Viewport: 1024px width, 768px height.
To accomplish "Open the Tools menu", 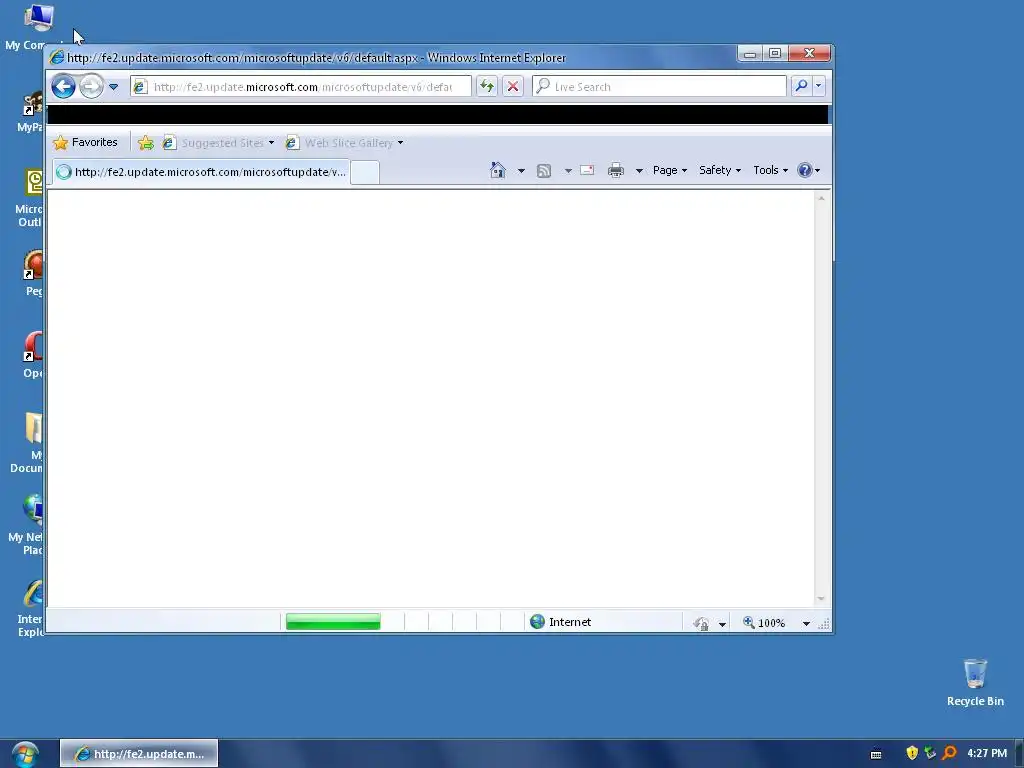I will [771, 170].
